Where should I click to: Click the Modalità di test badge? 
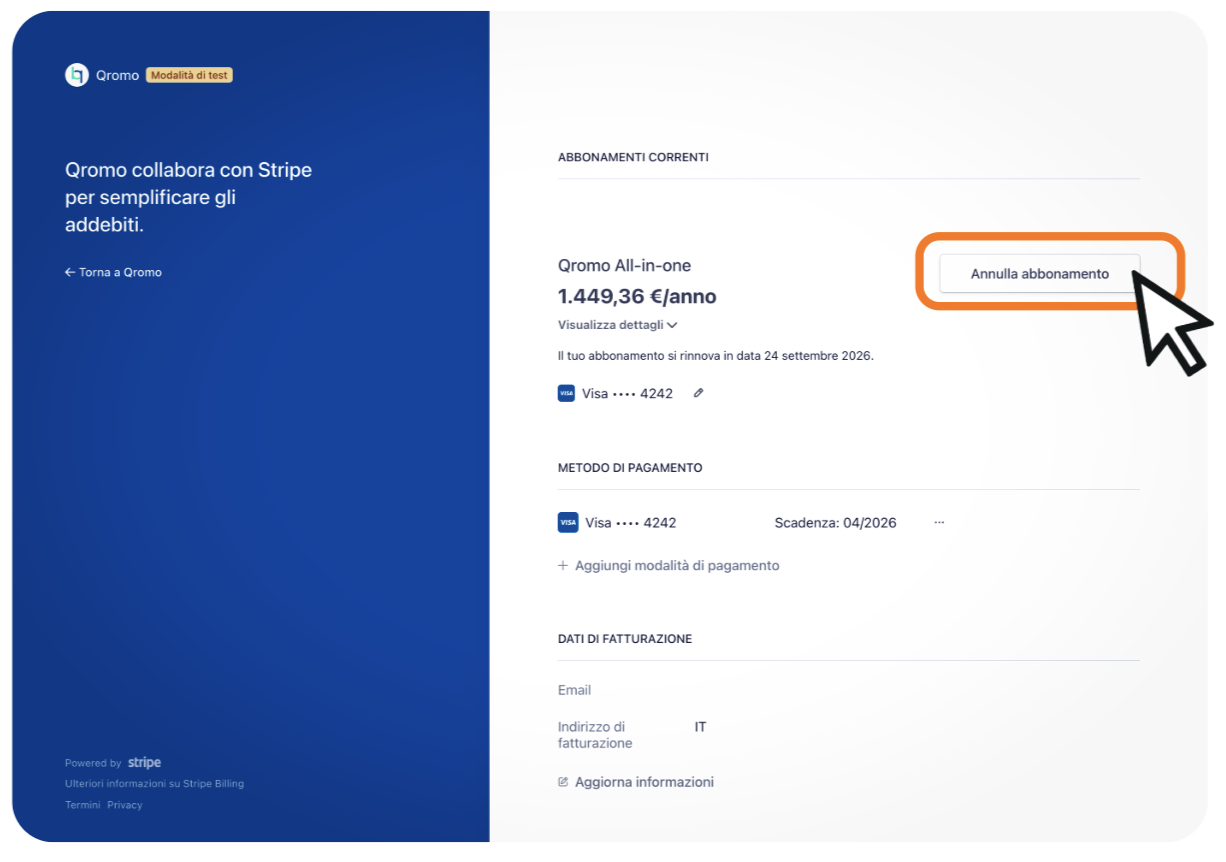point(189,75)
